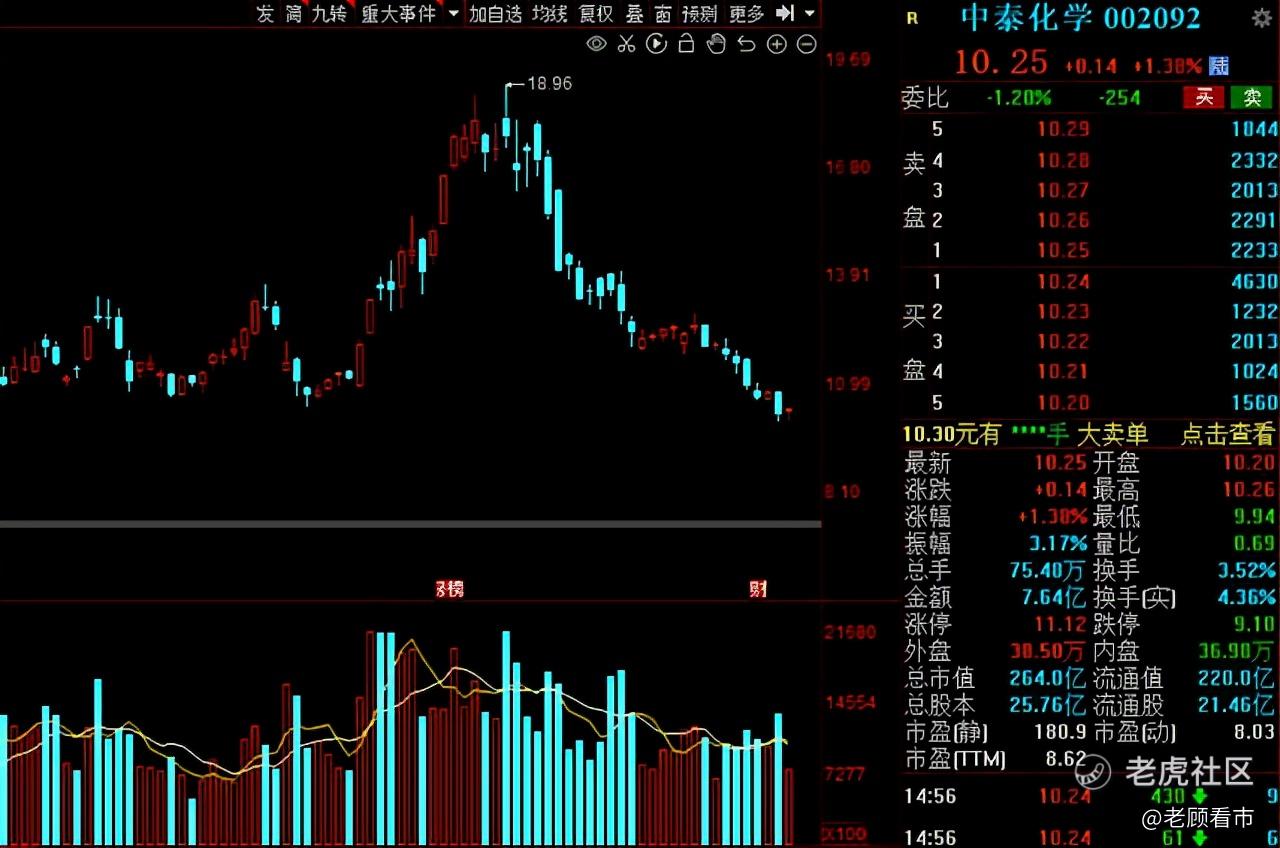Select sell level 5 price 10.29
This screenshot has height=848, width=1280.
coord(1062,128)
